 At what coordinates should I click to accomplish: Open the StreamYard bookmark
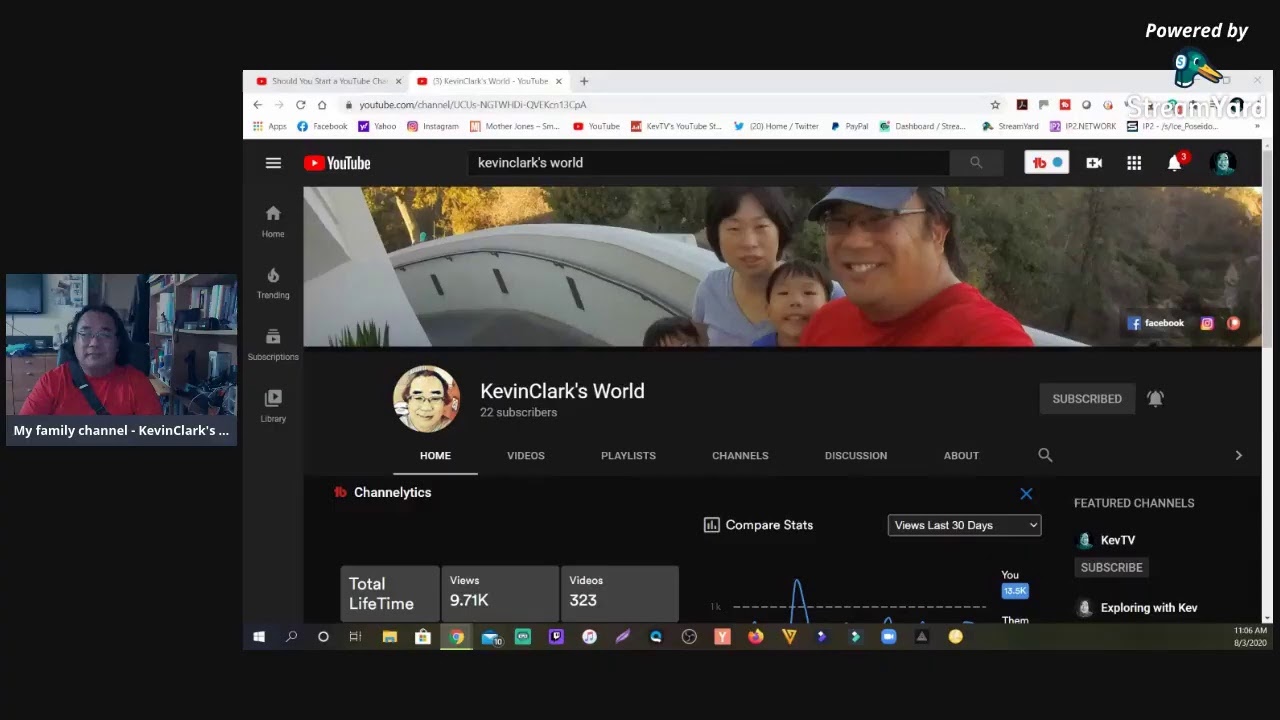click(x=1010, y=126)
